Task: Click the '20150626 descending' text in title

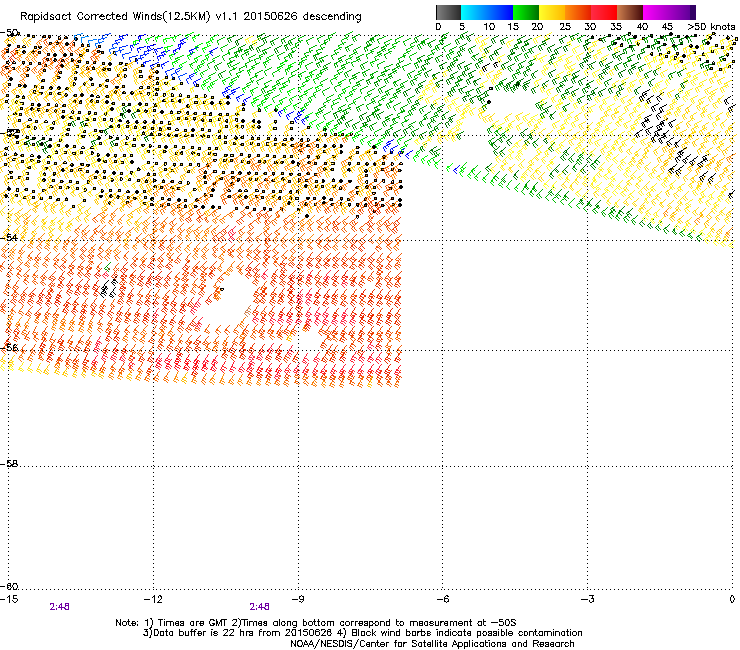Action: 303,16
